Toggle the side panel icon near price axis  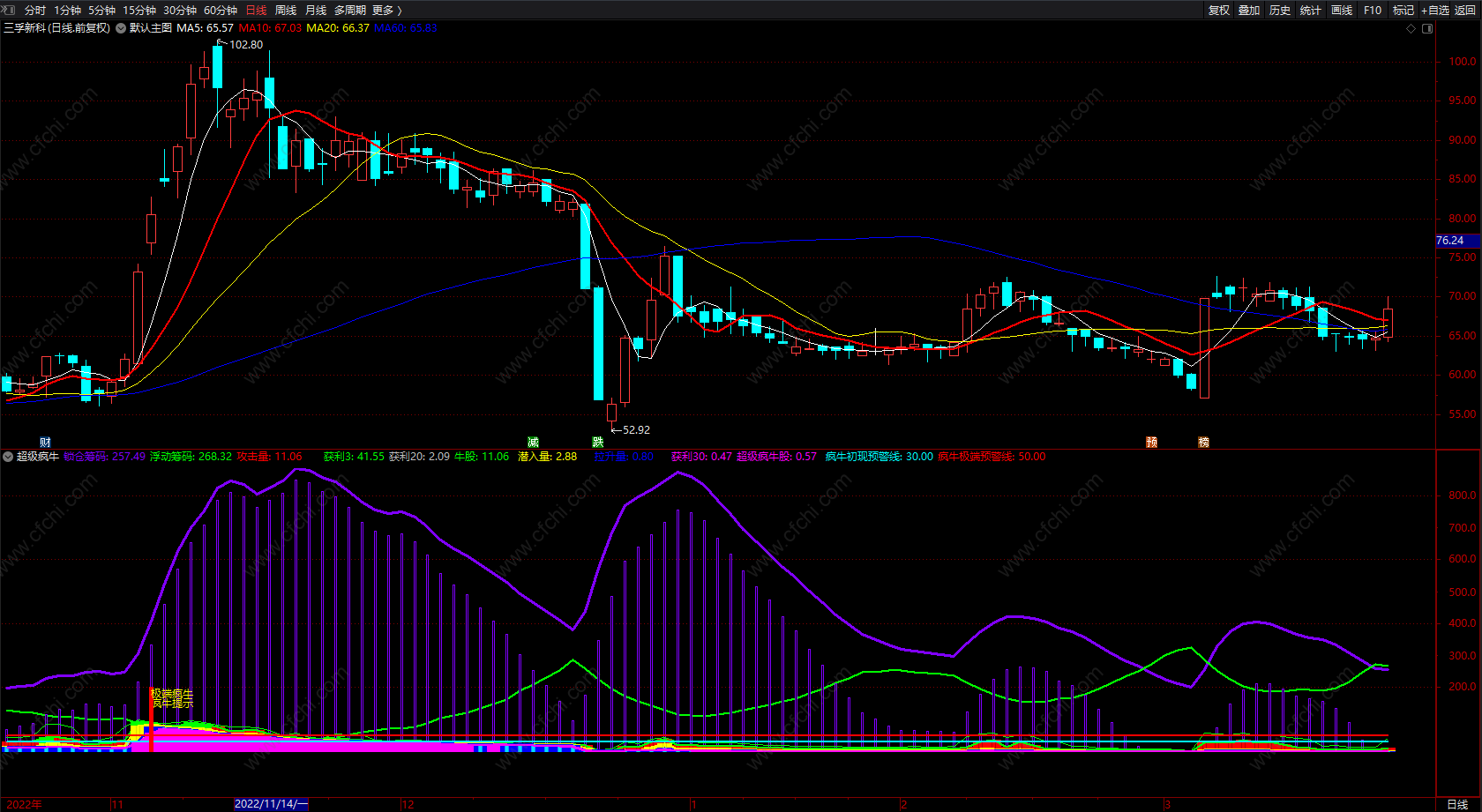click(1427, 28)
